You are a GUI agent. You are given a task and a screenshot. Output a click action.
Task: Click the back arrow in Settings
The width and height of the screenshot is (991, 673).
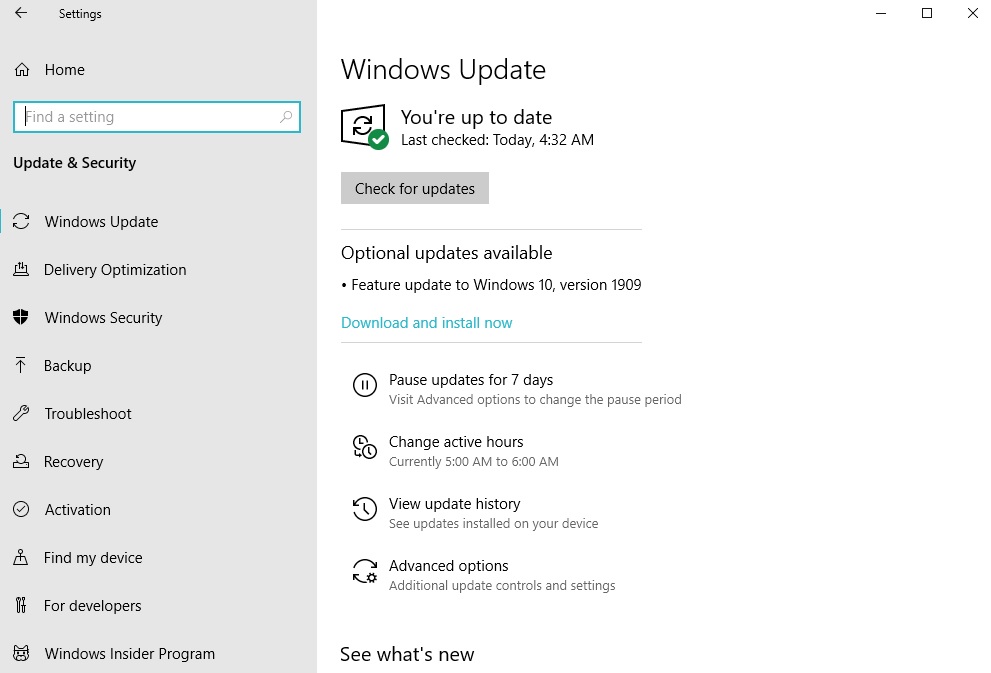[x=21, y=13]
